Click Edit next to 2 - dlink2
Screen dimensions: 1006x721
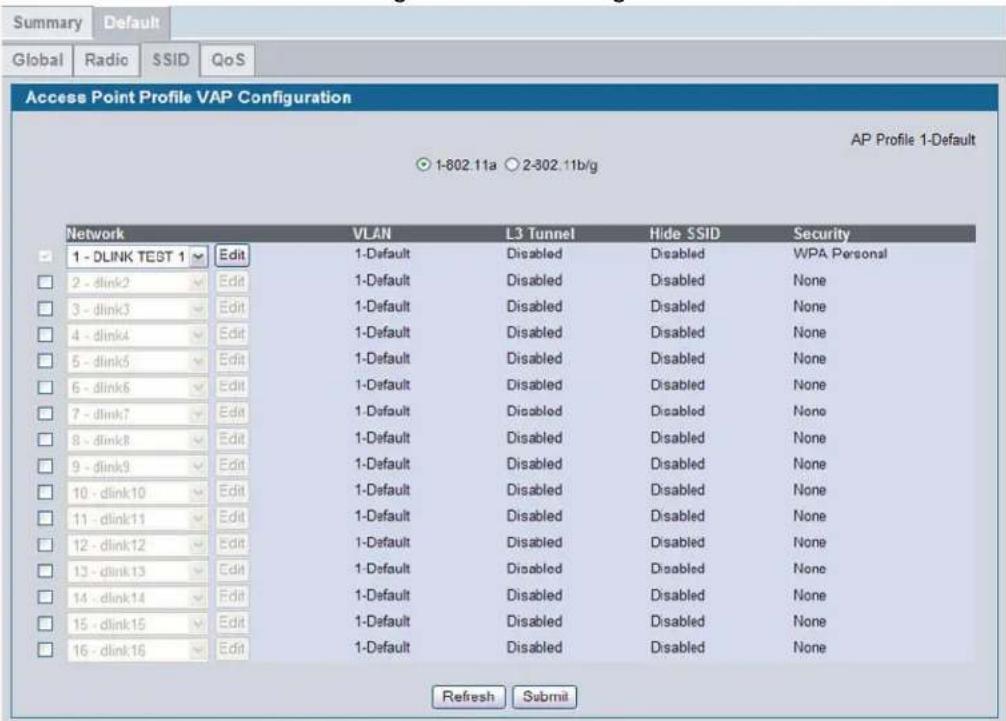(x=232, y=282)
